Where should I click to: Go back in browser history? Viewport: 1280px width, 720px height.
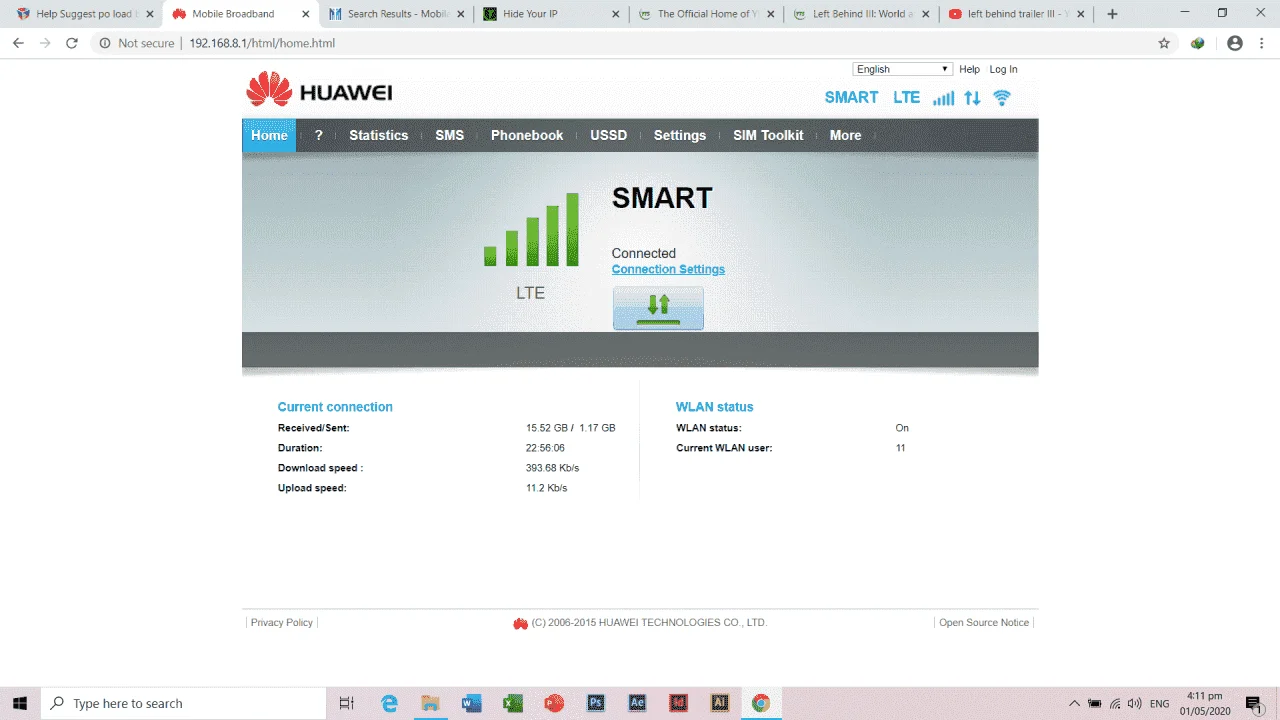[x=18, y=43]
